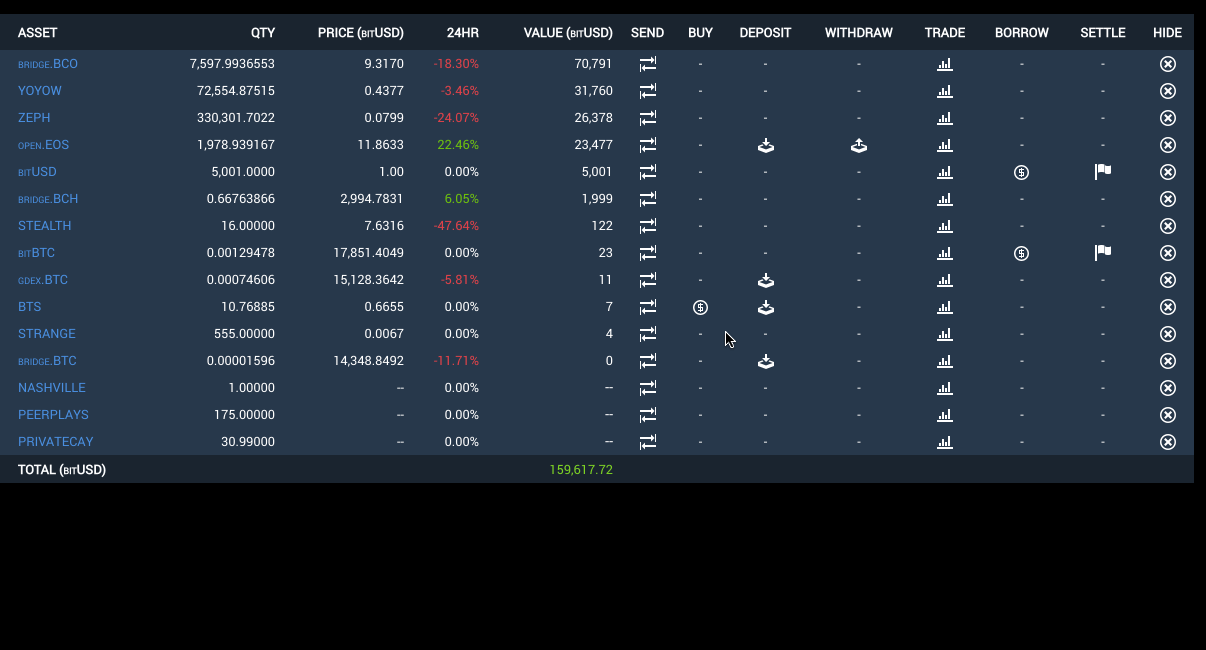Click the 175.00000 quantity cell
The width and height of the screenshot is (1206, 650).
click(x=244, y=415)
